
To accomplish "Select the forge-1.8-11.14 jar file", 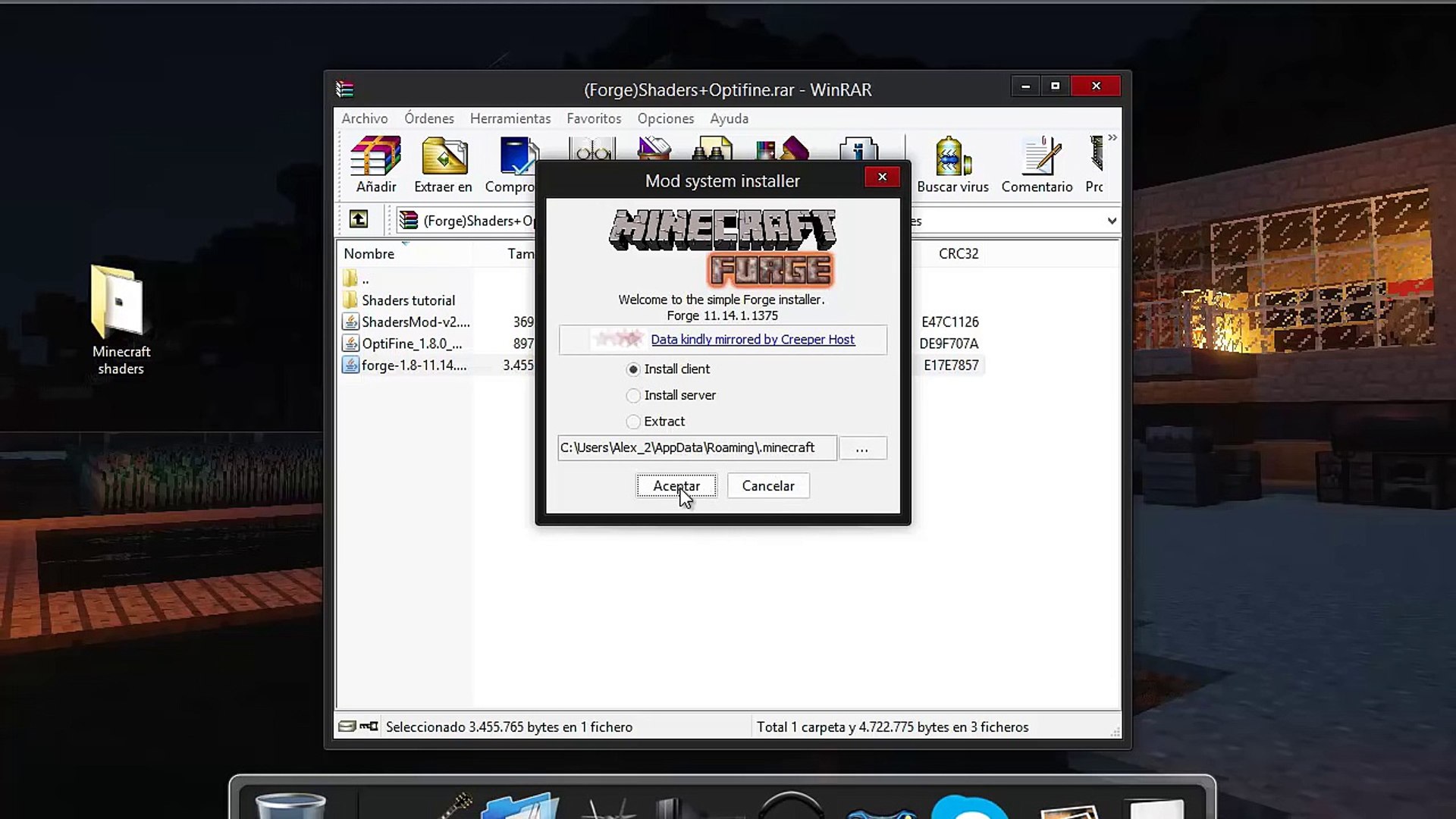I will (413, 366).
